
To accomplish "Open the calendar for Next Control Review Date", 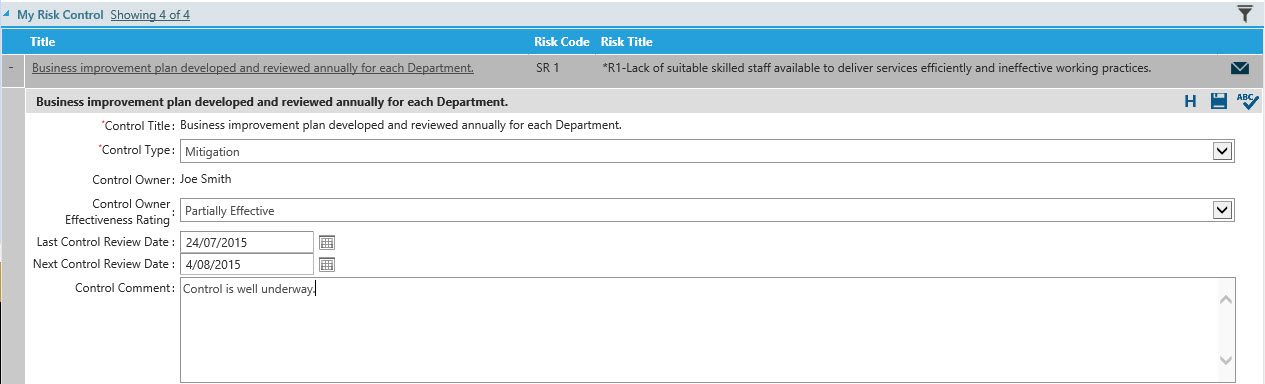I will pyautogui.click(x=327, y=265).
